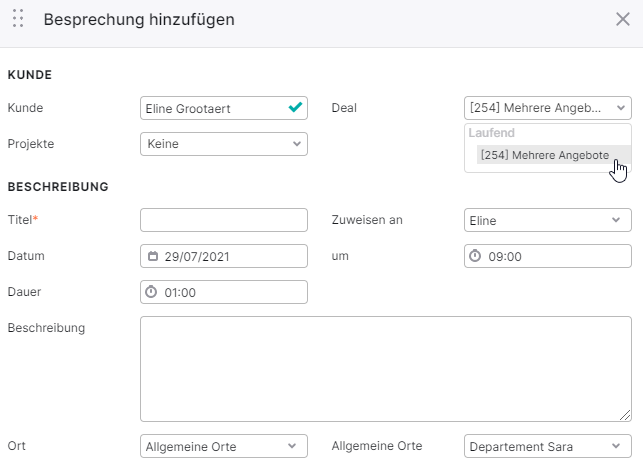Click the clock icon in um field
Image resolution: width=643 pixels, height=475 pixels.
coord(475,256)
